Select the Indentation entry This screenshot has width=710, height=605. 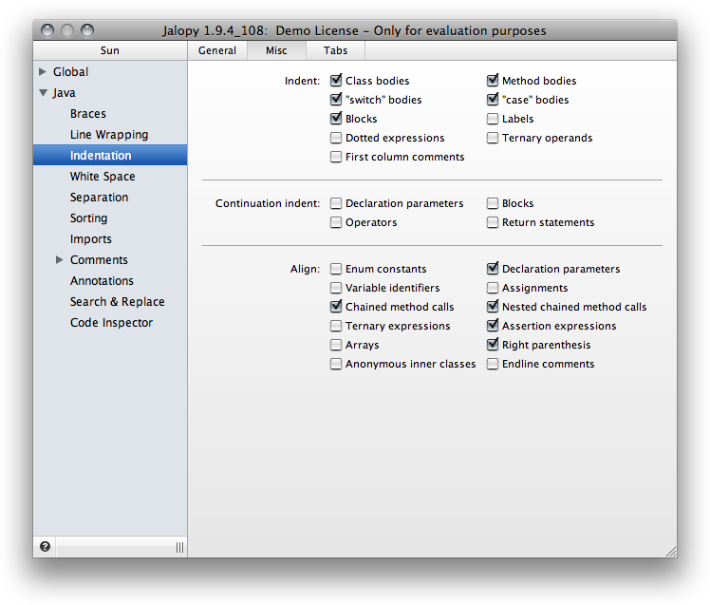[x=110, y=155]
